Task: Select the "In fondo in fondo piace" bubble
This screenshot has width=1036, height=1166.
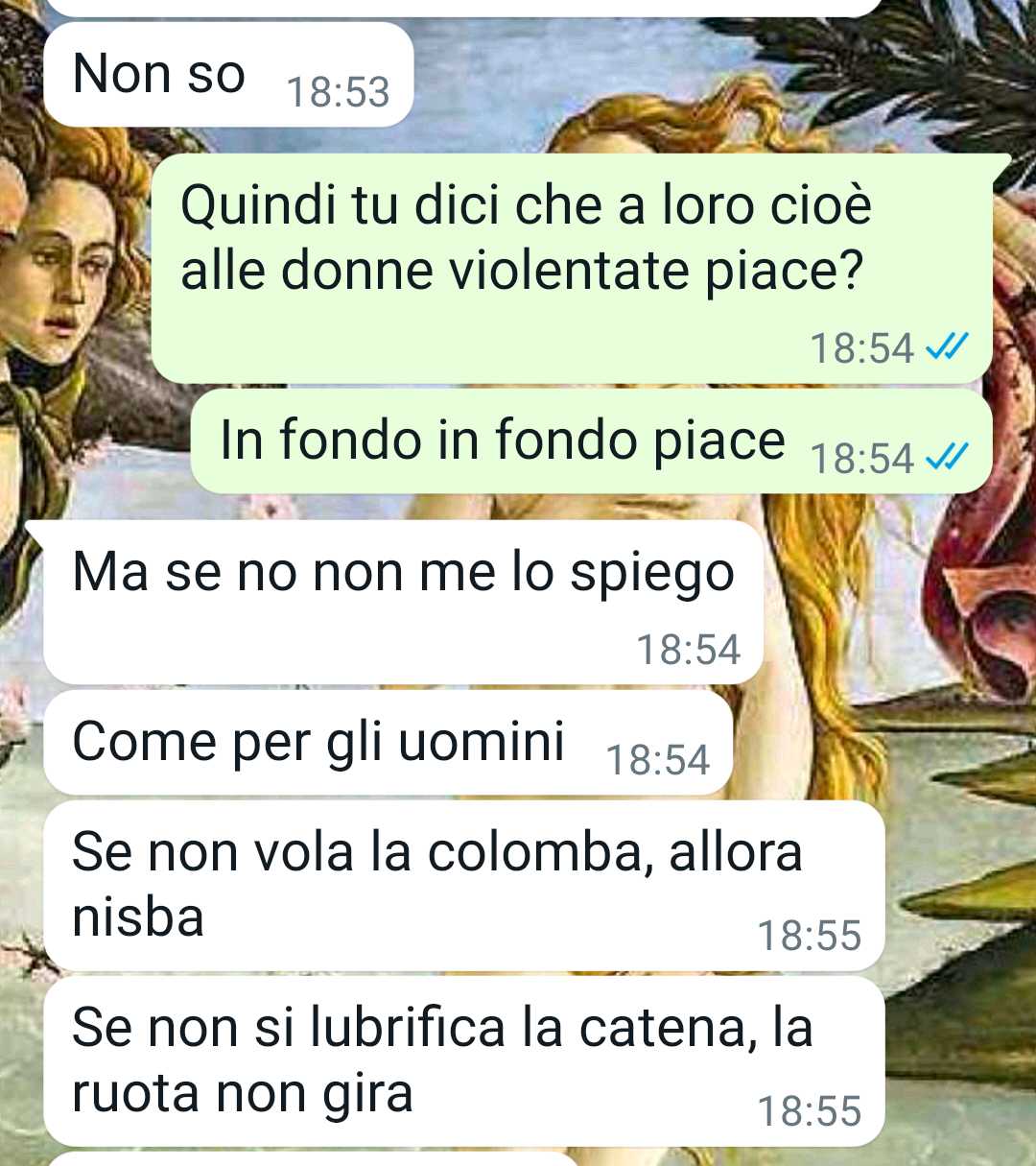Action: click(591, 440)
